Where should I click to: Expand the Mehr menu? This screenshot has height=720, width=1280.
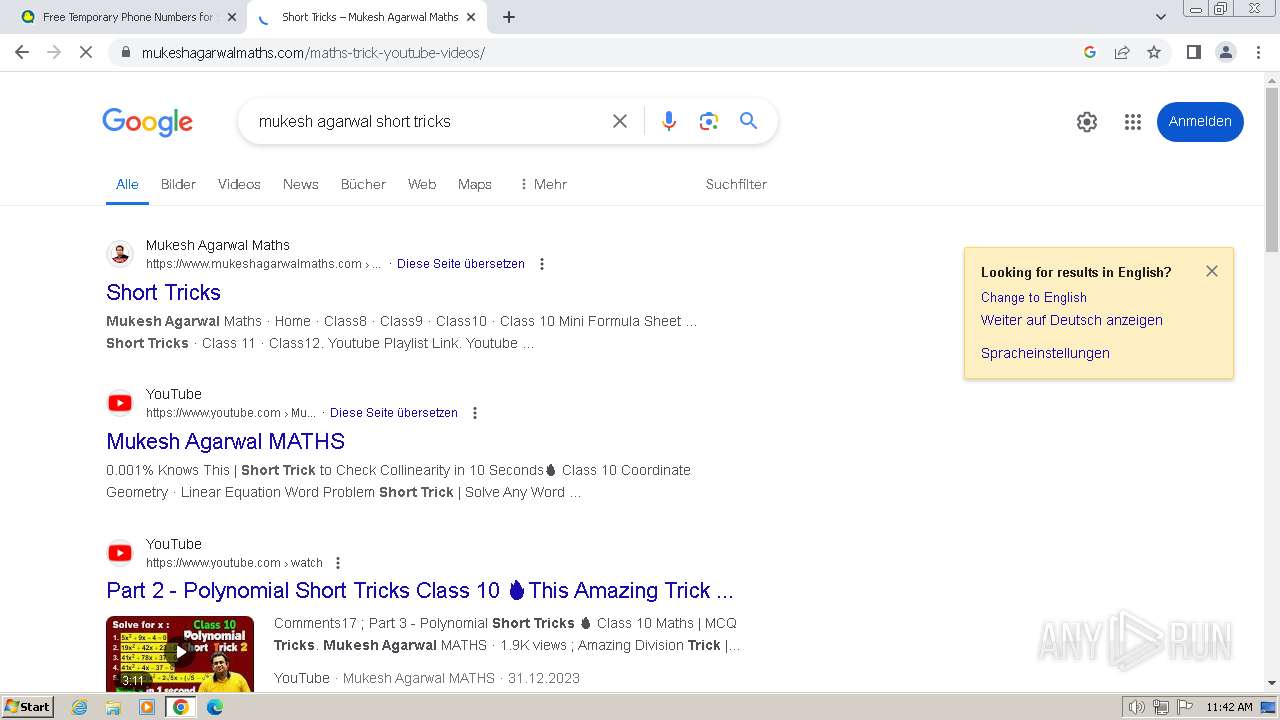[x=543, y=184]
